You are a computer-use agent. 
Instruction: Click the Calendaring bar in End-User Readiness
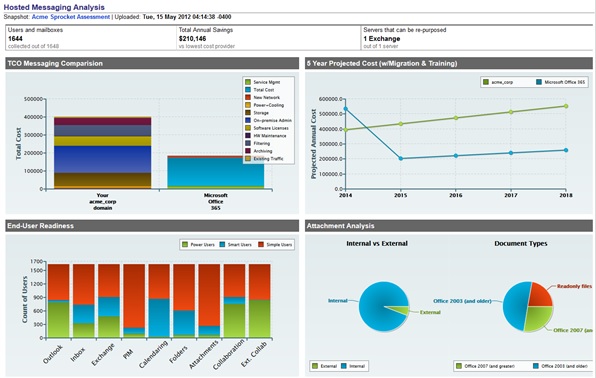(159, 301)
